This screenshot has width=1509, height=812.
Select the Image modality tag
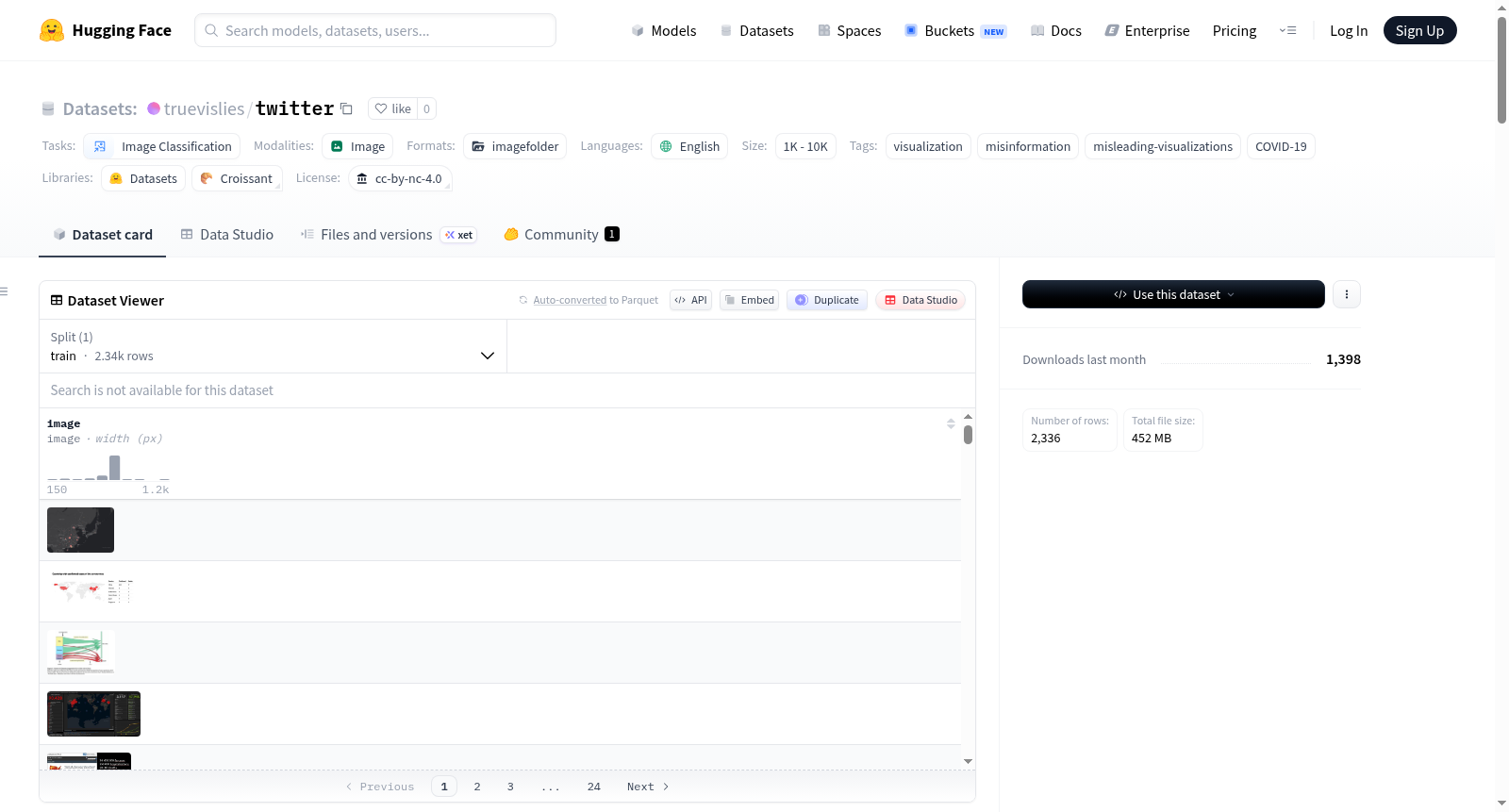tap(357, 146)
